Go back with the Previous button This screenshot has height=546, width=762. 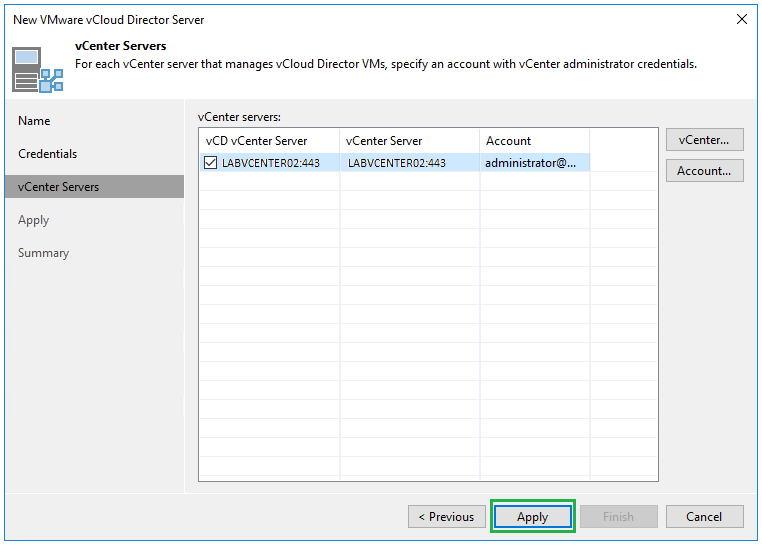tap(446, 517)
